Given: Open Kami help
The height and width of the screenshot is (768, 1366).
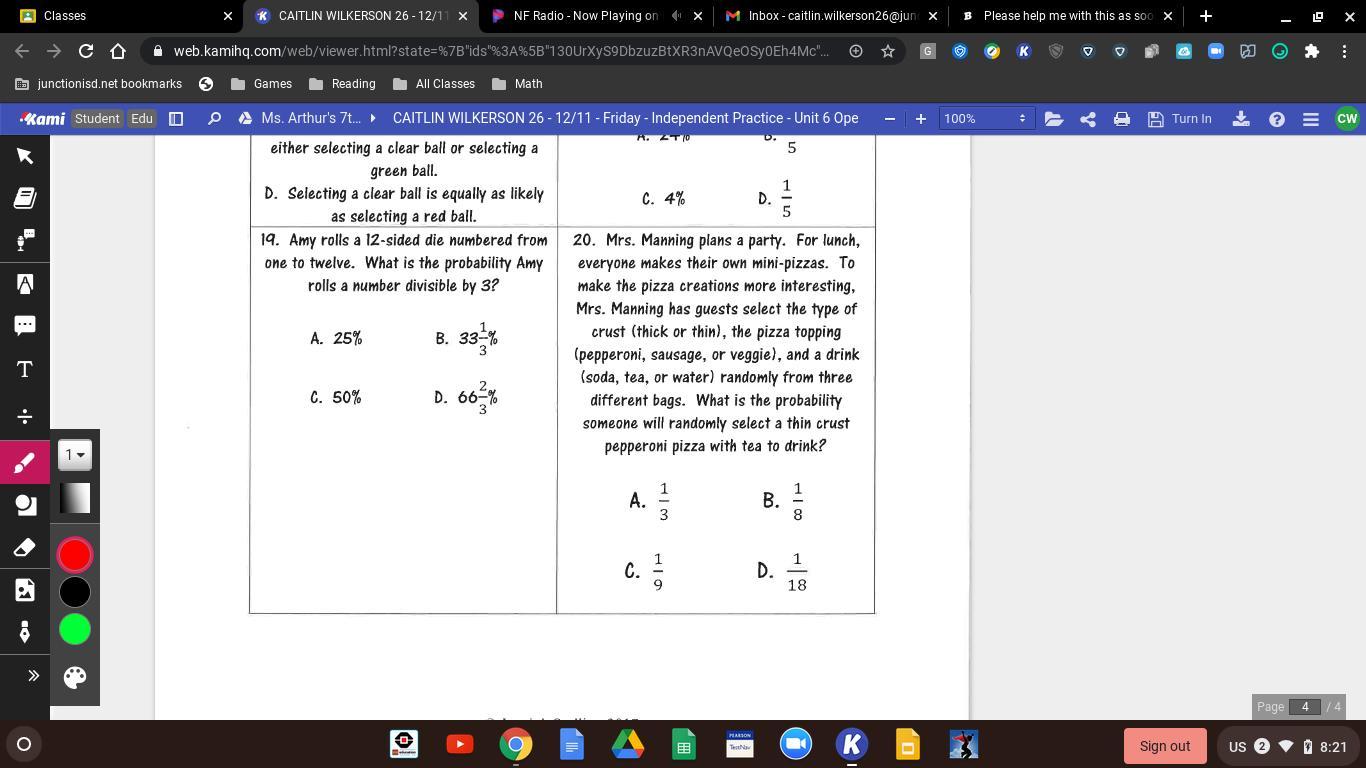Looking at the screenshot, I should click(1277, 119).
